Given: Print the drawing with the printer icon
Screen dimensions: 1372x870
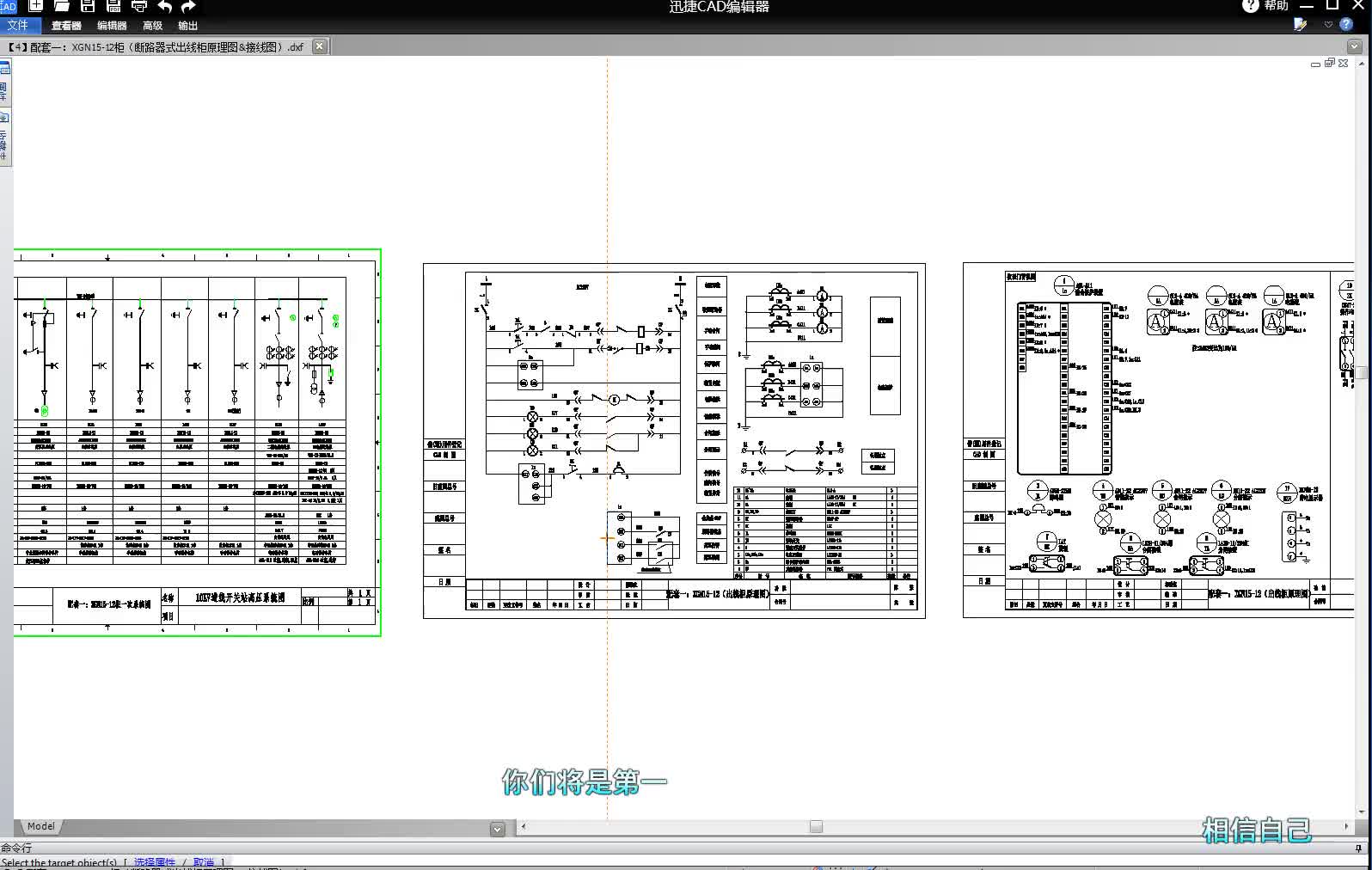Looking at the screenshot, I should click(139, 5).
